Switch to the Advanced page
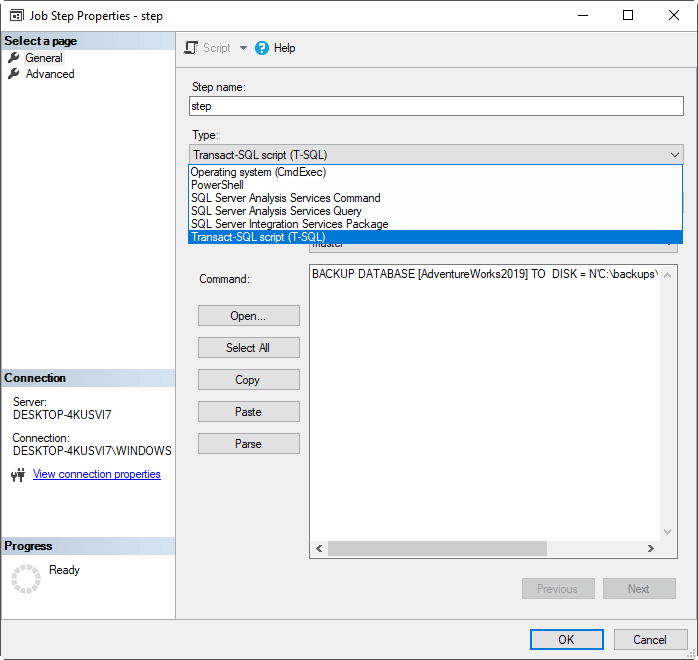The image size is (698, 660). pyautogui.click(x=50, y=74)
